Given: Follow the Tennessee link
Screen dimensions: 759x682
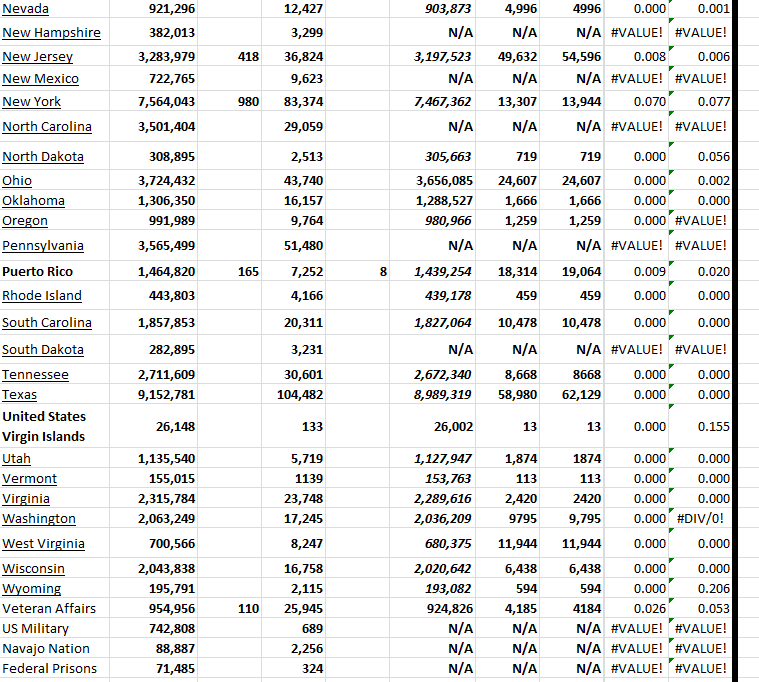Looking at the screenshot, I should [35, 374].
